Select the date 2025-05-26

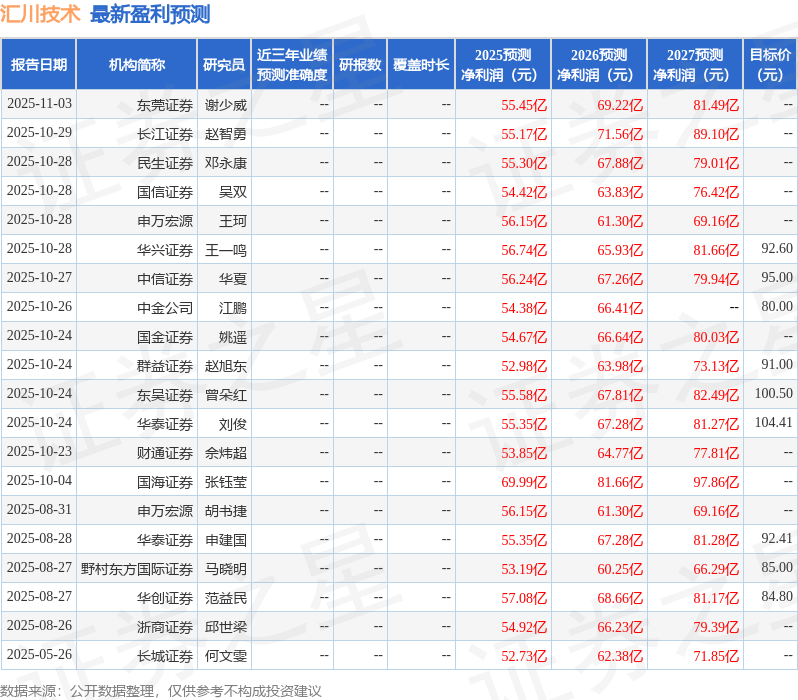pos(39,655)
